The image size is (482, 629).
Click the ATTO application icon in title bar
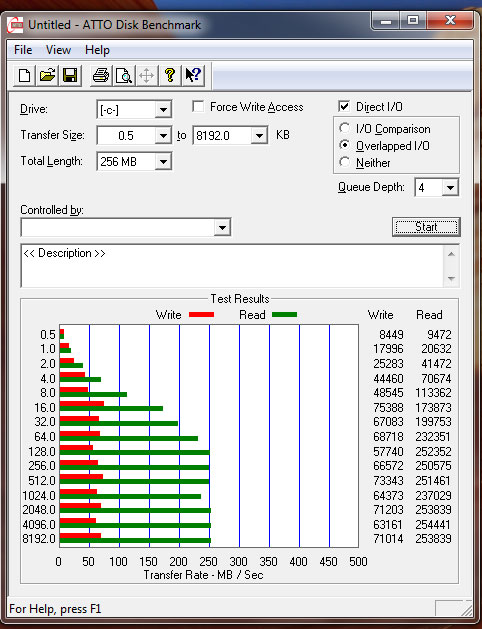[16, 25]
